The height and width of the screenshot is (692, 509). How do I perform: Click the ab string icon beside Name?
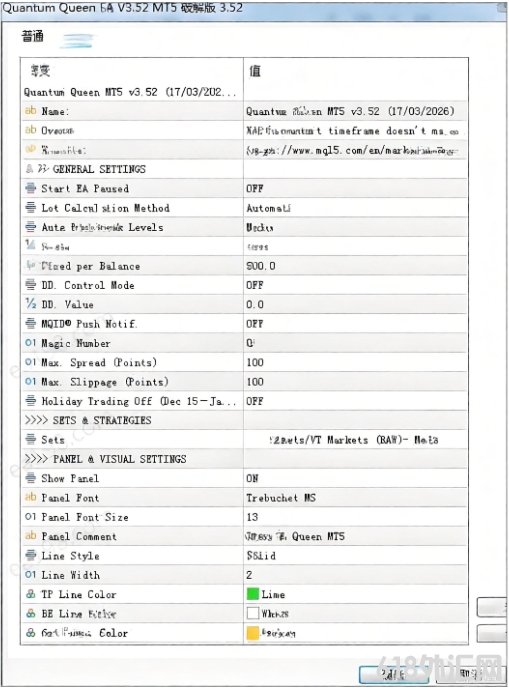[30, 110]
